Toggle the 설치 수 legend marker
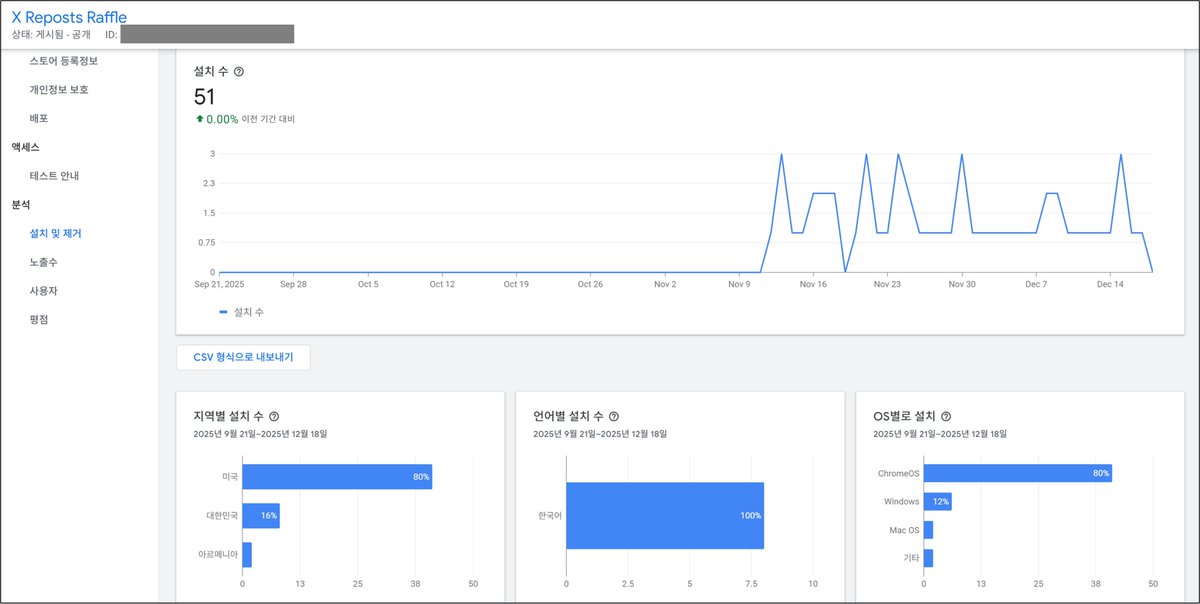1200x604 pixels. pyautogui.click(x=223, y=312)
